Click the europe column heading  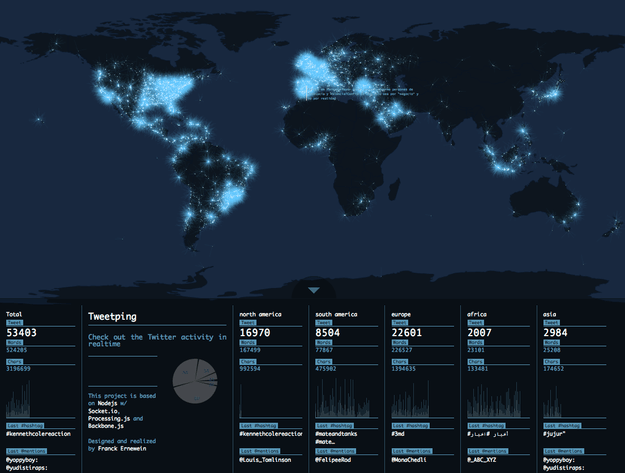[x=401, y=314]
